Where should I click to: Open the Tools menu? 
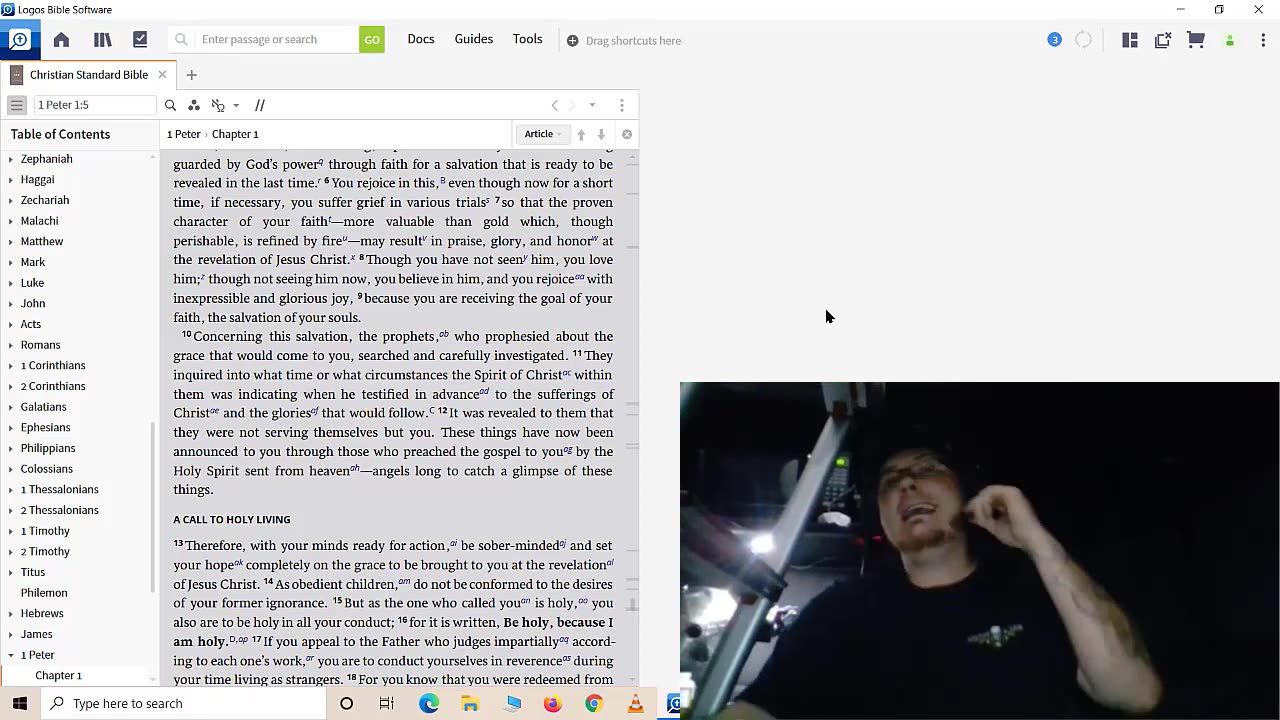(x=527, y=39)
